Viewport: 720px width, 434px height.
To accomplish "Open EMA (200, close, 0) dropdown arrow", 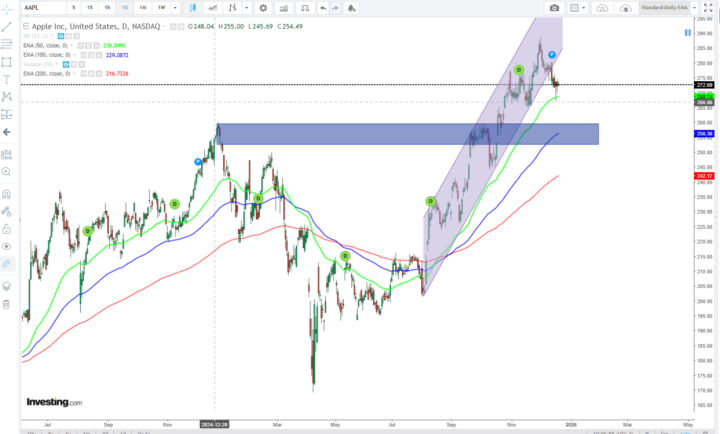I will (74, 73).
